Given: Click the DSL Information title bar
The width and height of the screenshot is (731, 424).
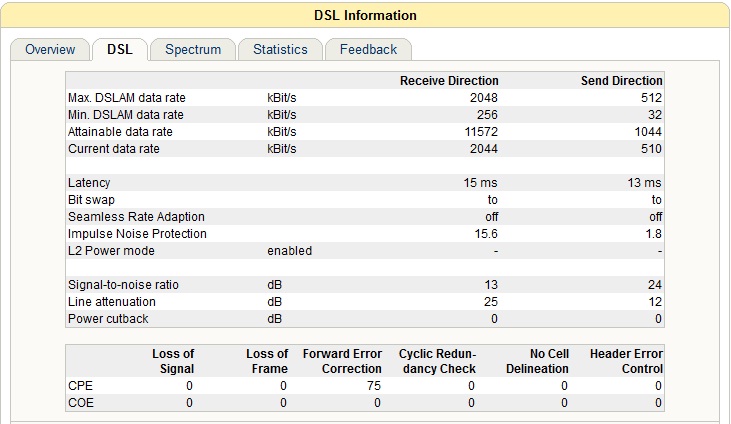Looking at the screenshot, I should (366, 15).
